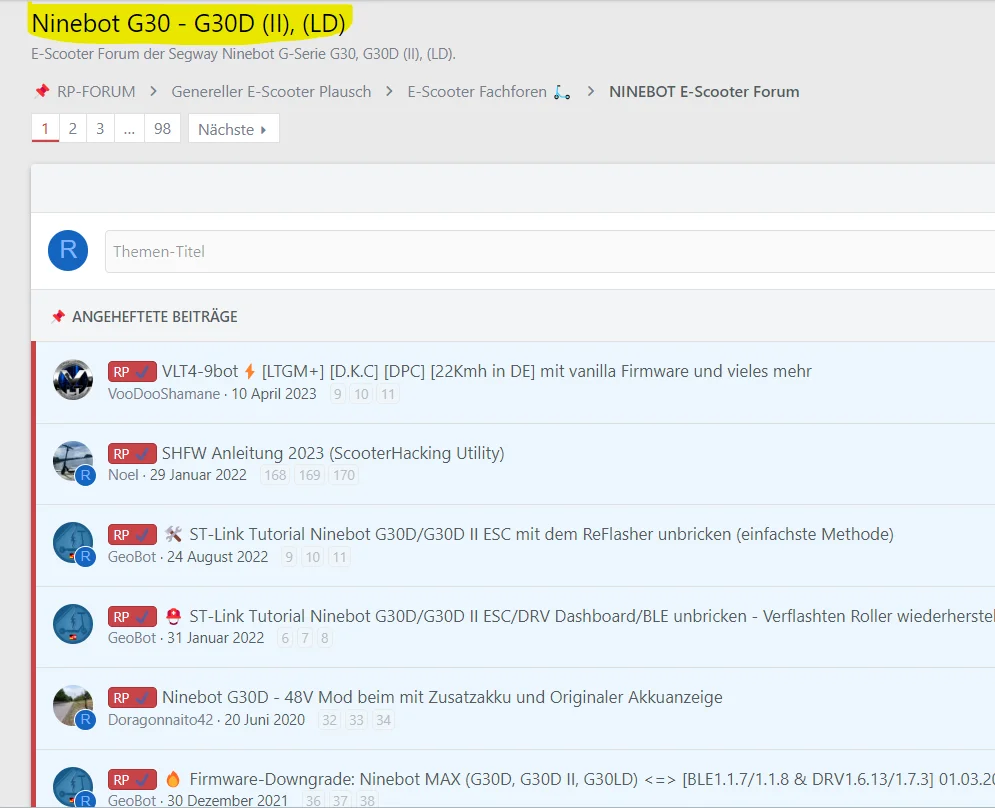Click Doragonnaito42's avatar thumbnail
995x808 pixels.
click(72, 706)
